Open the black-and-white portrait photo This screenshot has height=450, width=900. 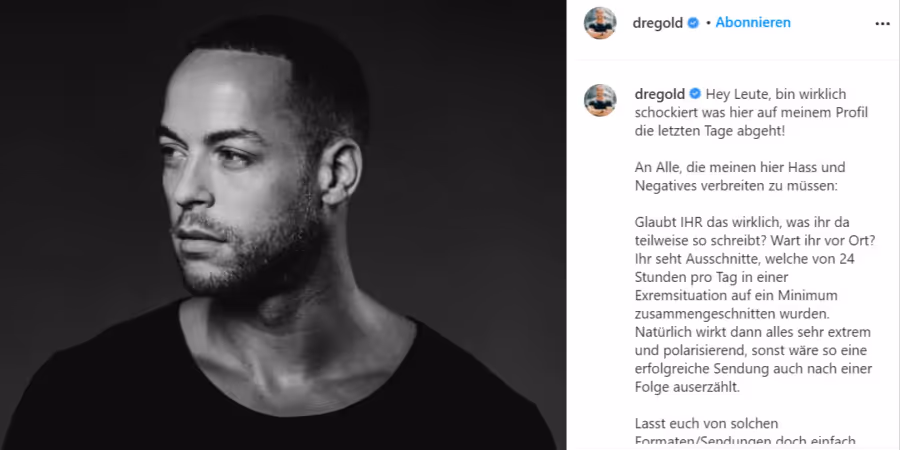pos(282,225)
